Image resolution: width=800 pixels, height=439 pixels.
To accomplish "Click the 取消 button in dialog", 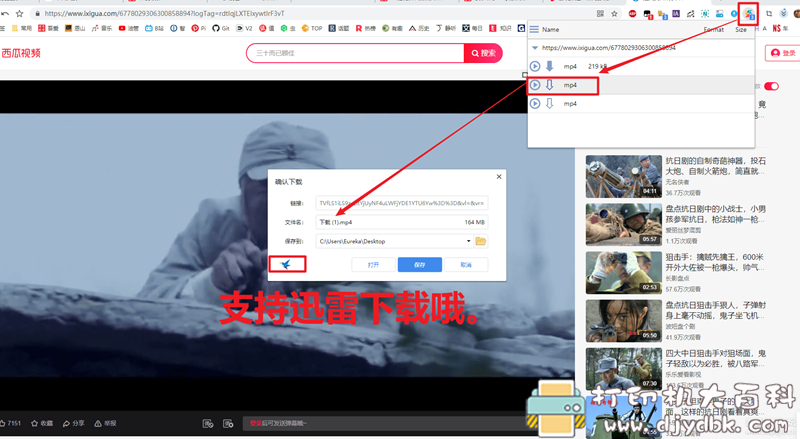I will [x=466, y=264].
